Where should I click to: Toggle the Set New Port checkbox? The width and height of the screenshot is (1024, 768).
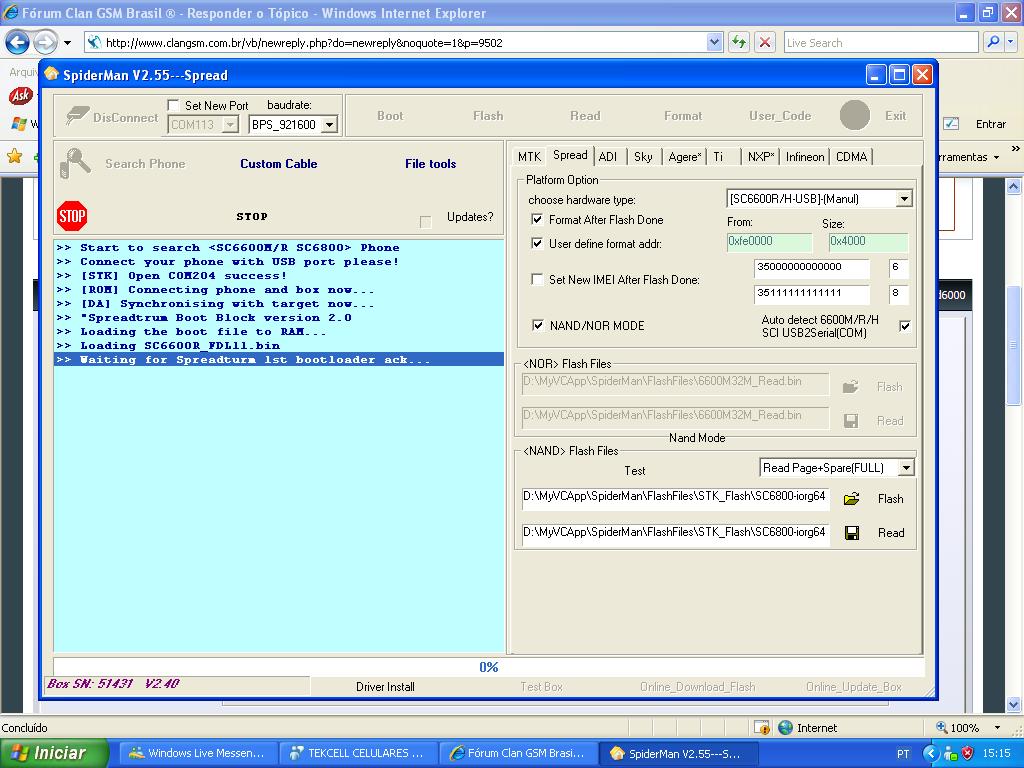173,105
